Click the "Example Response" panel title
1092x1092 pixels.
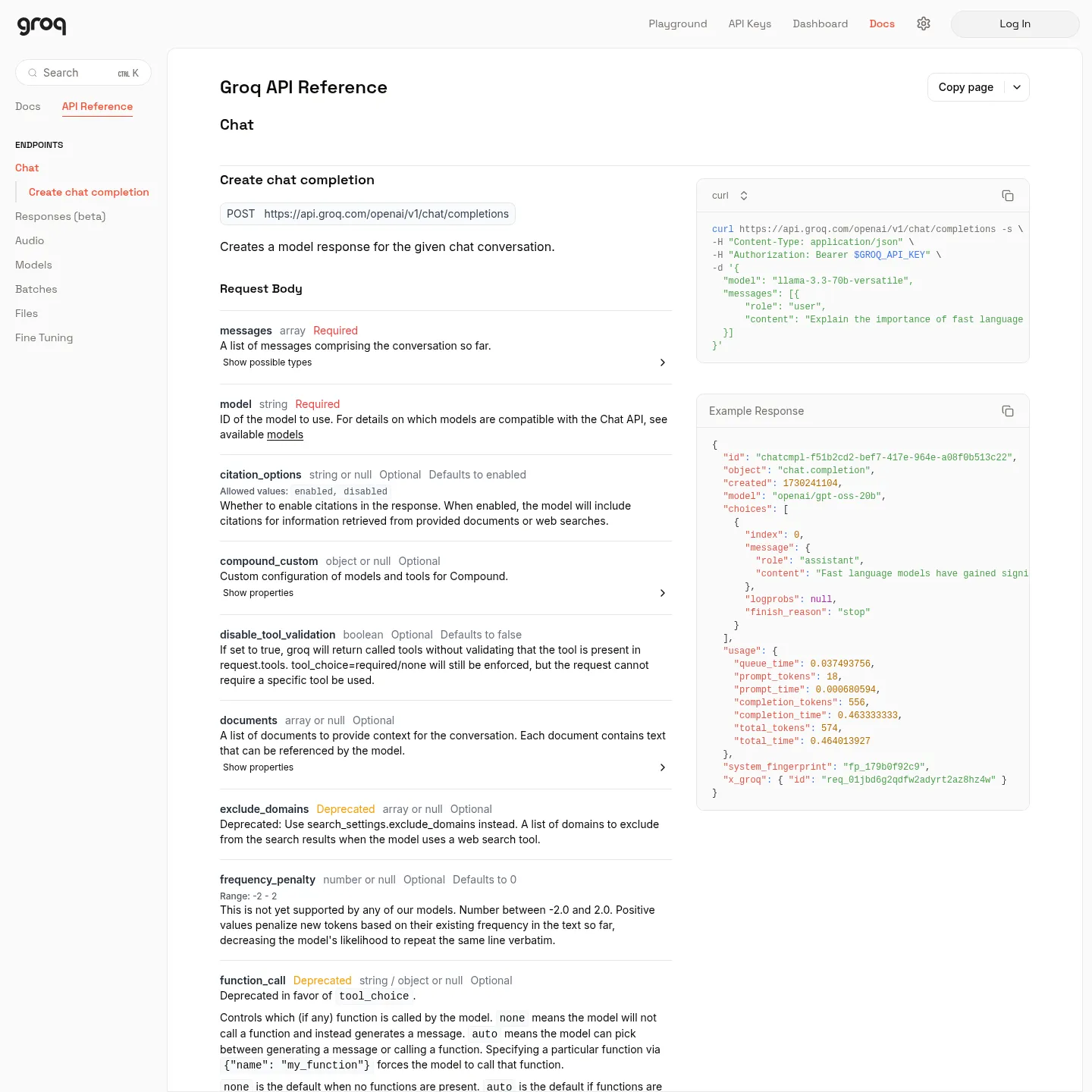(757, 411)
